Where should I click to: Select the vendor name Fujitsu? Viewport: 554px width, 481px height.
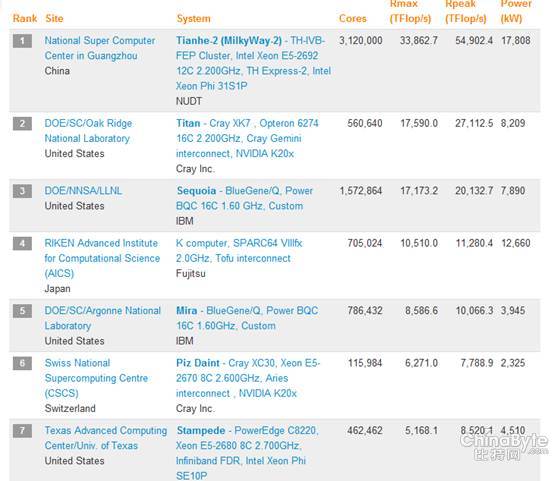pyautogui.click(x=191, y=274)
